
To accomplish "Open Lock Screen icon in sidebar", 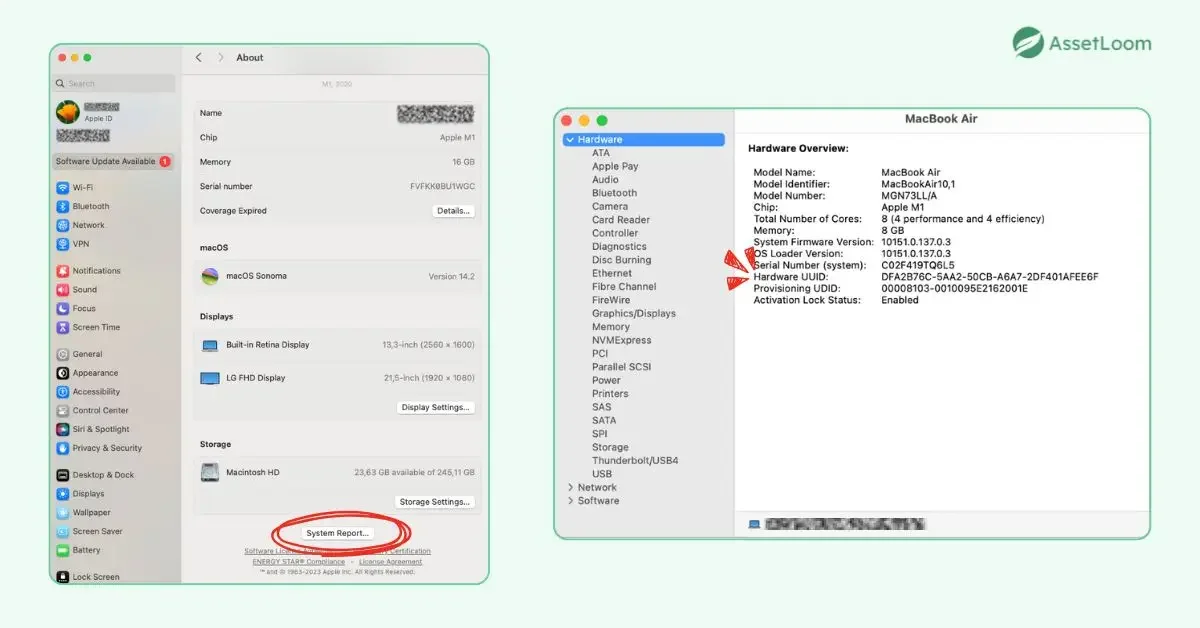I will click(x=63, y=577).
